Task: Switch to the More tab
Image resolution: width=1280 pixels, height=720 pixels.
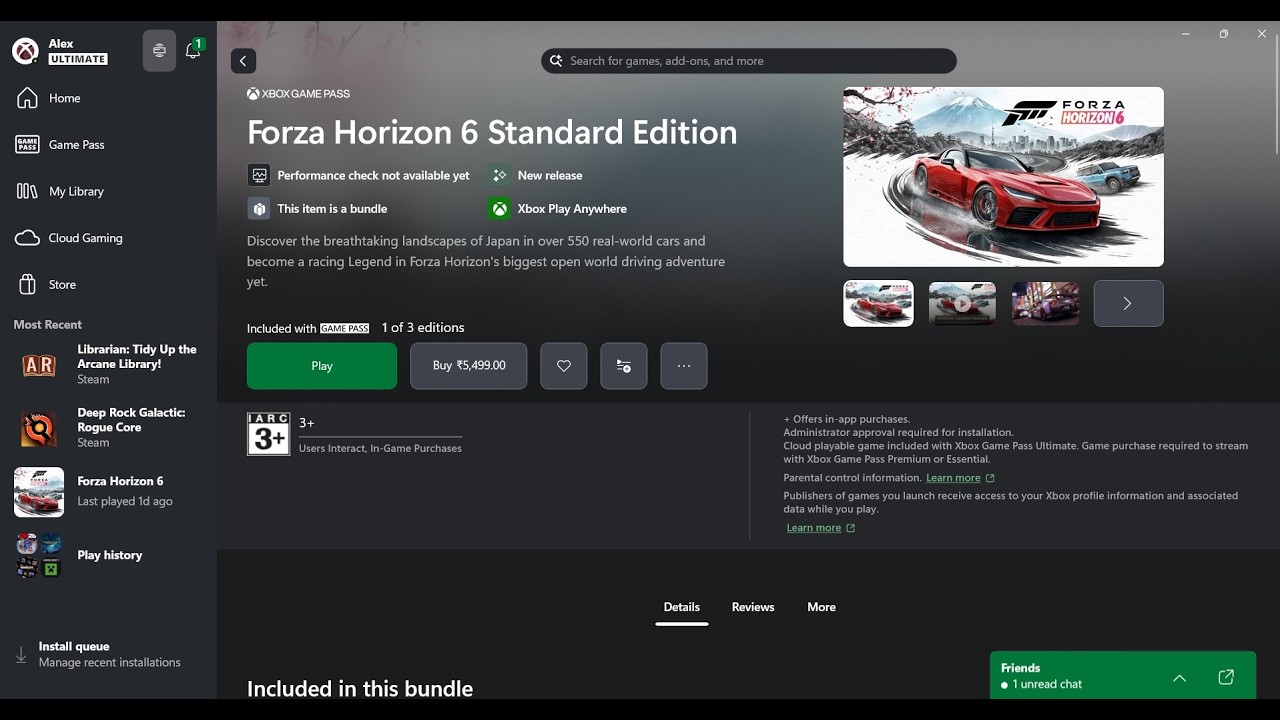Action: pyautogui.click(x=822, y=607)
